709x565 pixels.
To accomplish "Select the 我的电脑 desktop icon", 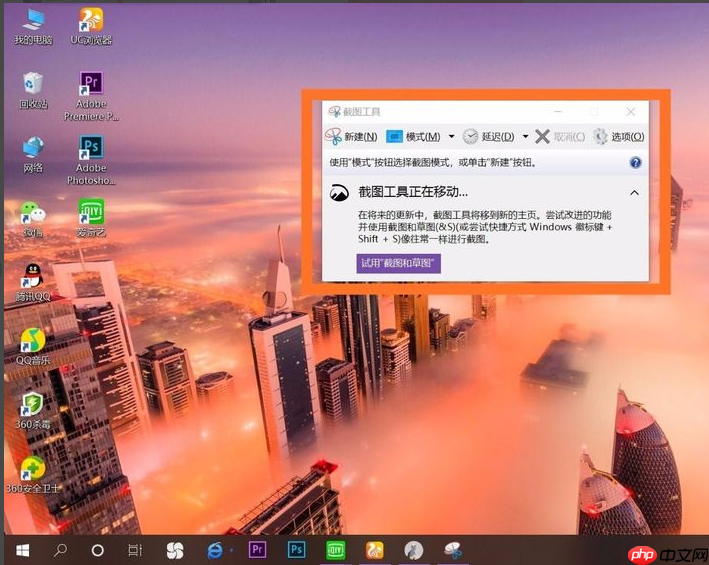I will click(33, 27).
